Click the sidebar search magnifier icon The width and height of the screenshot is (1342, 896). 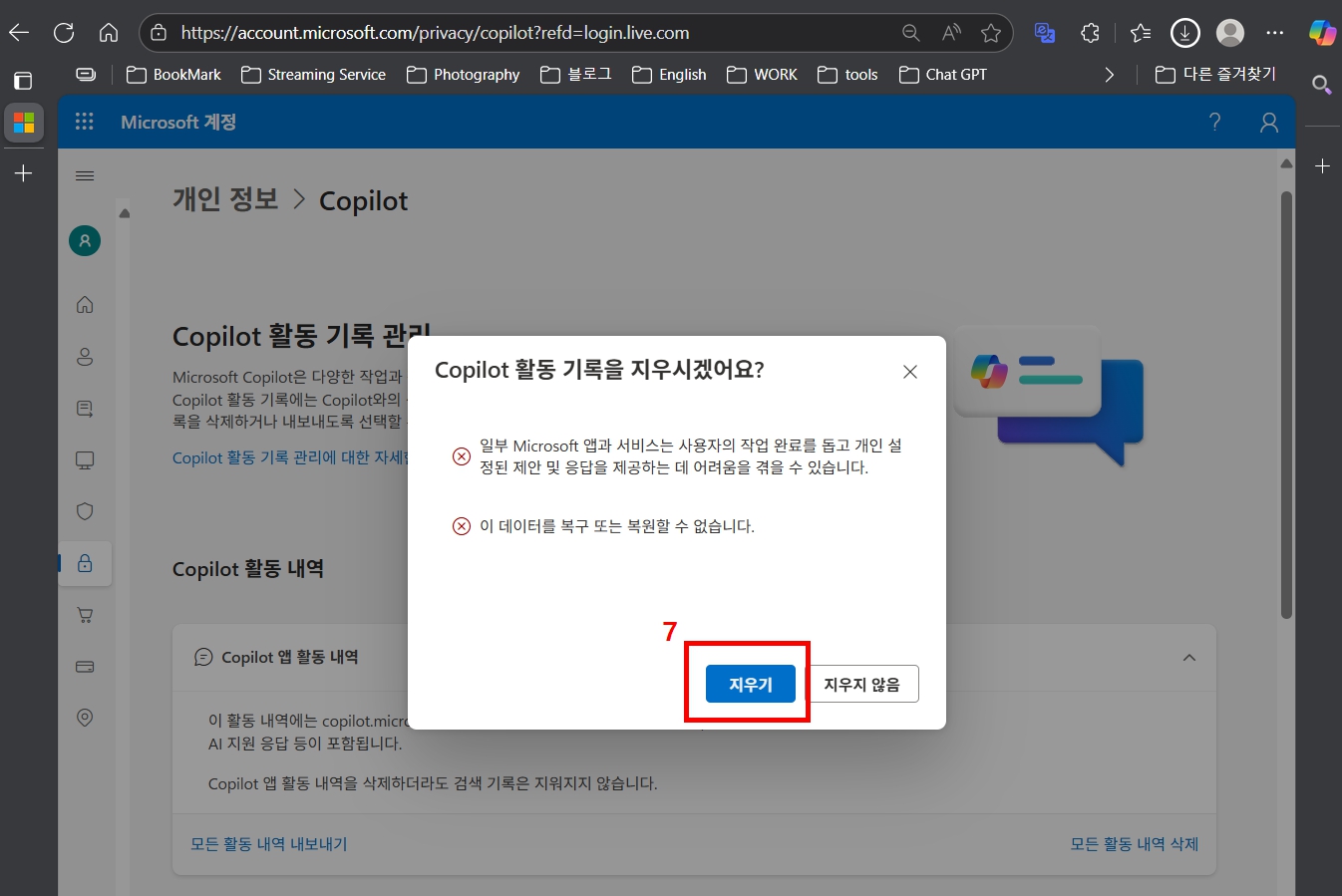click(1321, 85)
